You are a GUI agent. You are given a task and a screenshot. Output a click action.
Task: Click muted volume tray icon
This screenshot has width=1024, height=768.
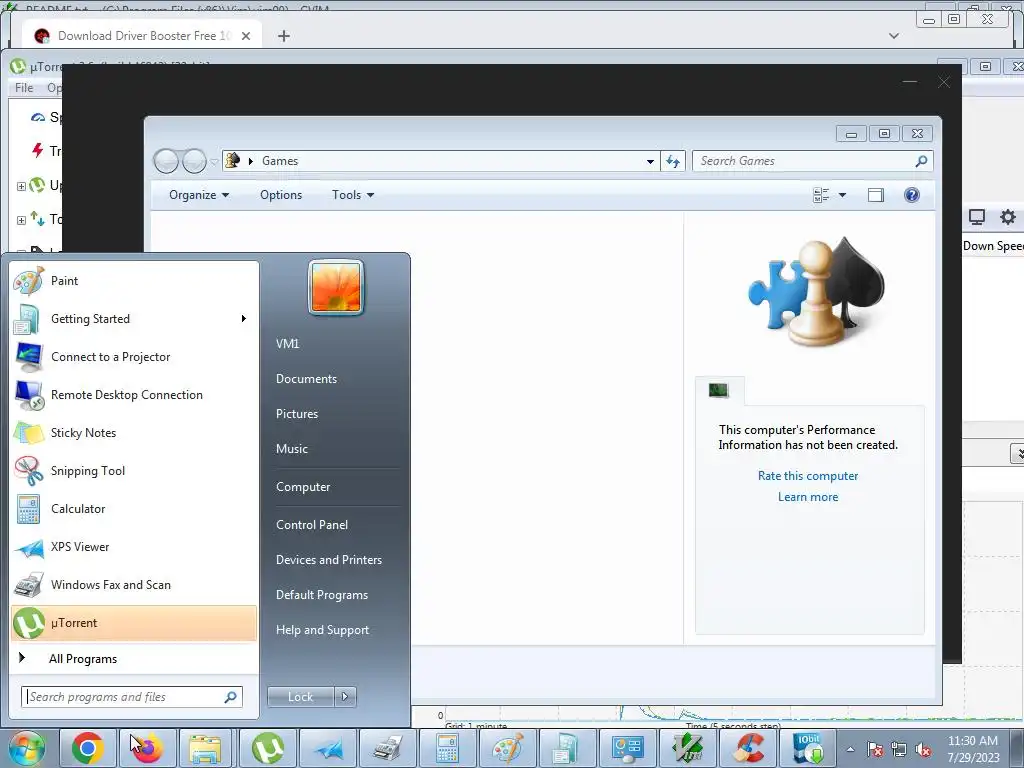[923, 750]
